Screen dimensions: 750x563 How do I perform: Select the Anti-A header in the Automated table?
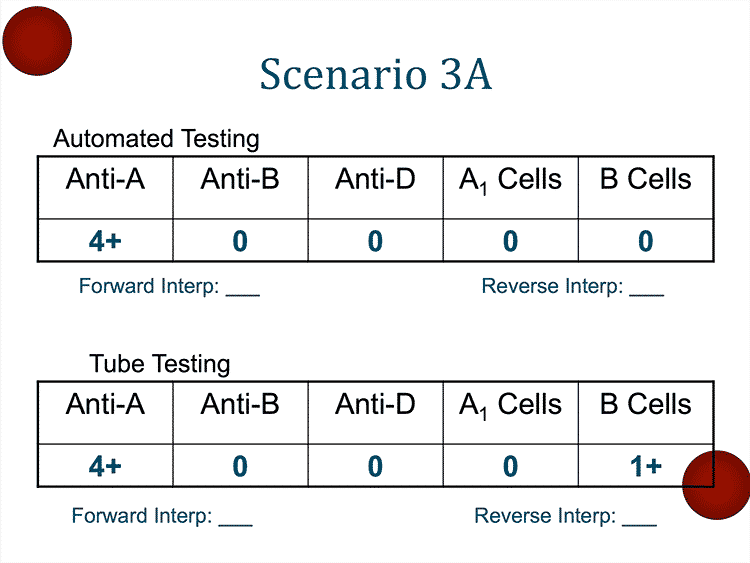tap(105, 180)
